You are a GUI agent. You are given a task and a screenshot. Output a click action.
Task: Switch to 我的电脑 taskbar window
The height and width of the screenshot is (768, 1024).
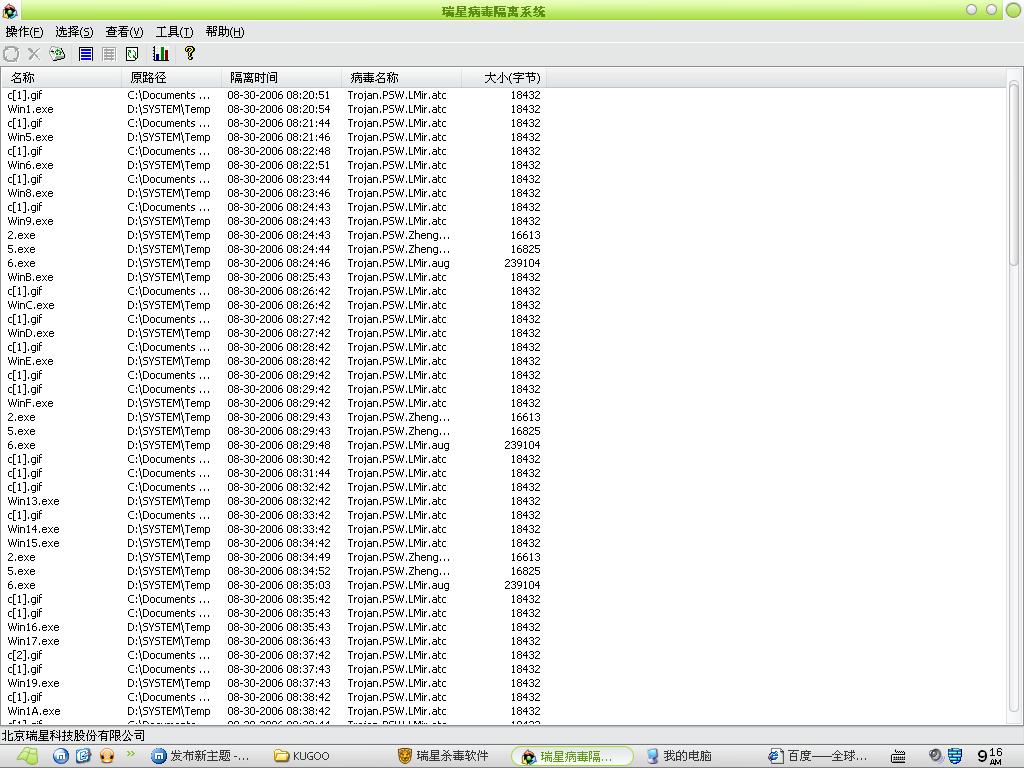click(x=679, y=756)
